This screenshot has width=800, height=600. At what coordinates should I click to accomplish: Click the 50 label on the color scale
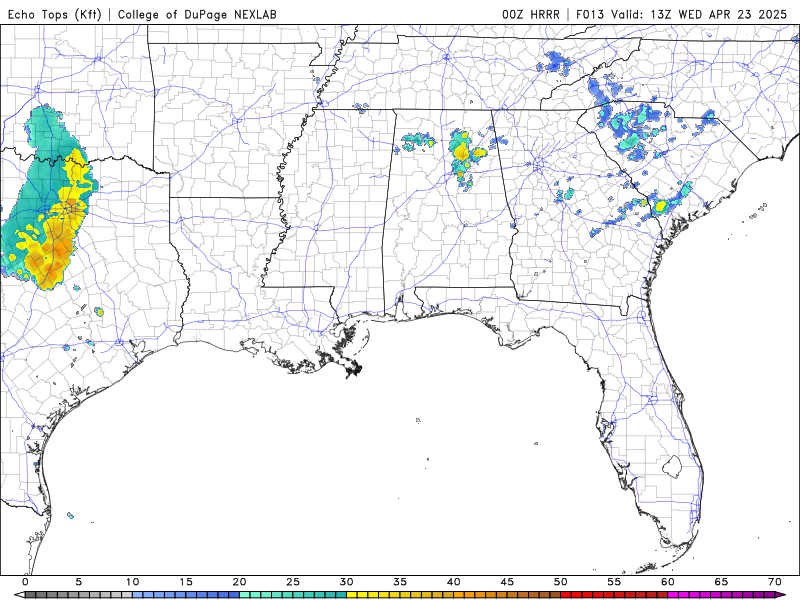561,582
